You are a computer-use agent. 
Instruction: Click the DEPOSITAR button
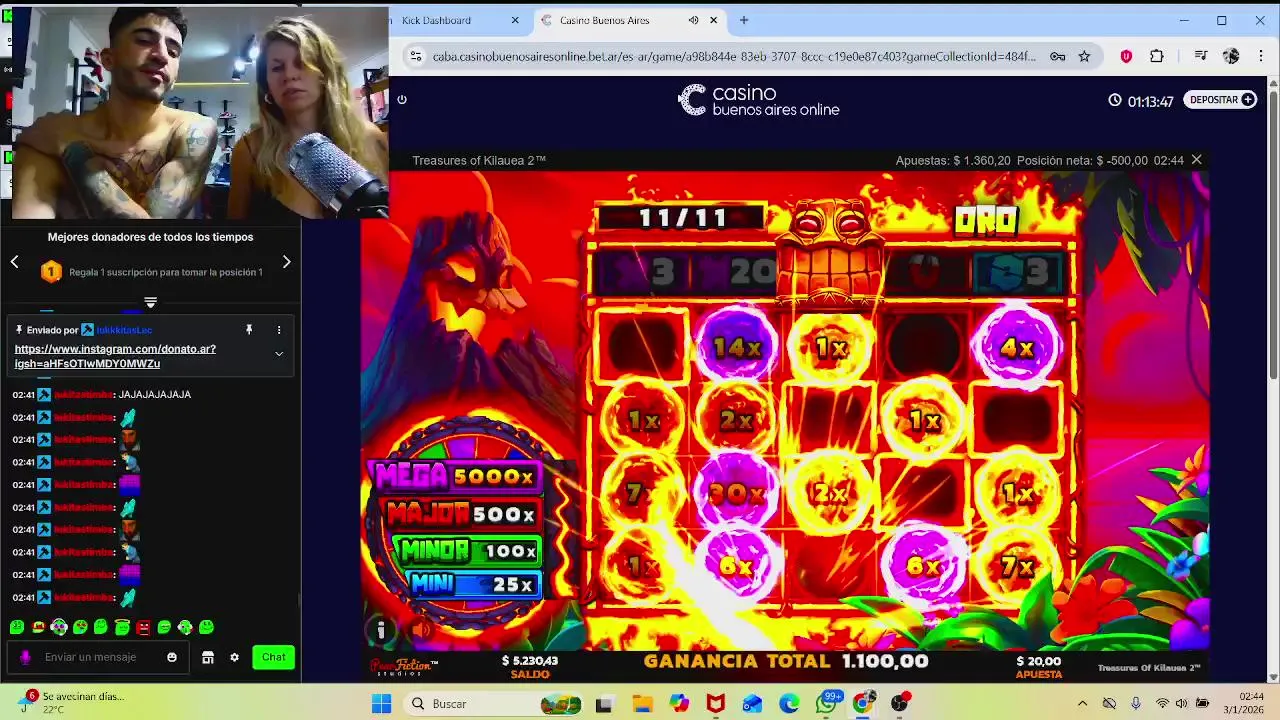(x=1221, y=100)
